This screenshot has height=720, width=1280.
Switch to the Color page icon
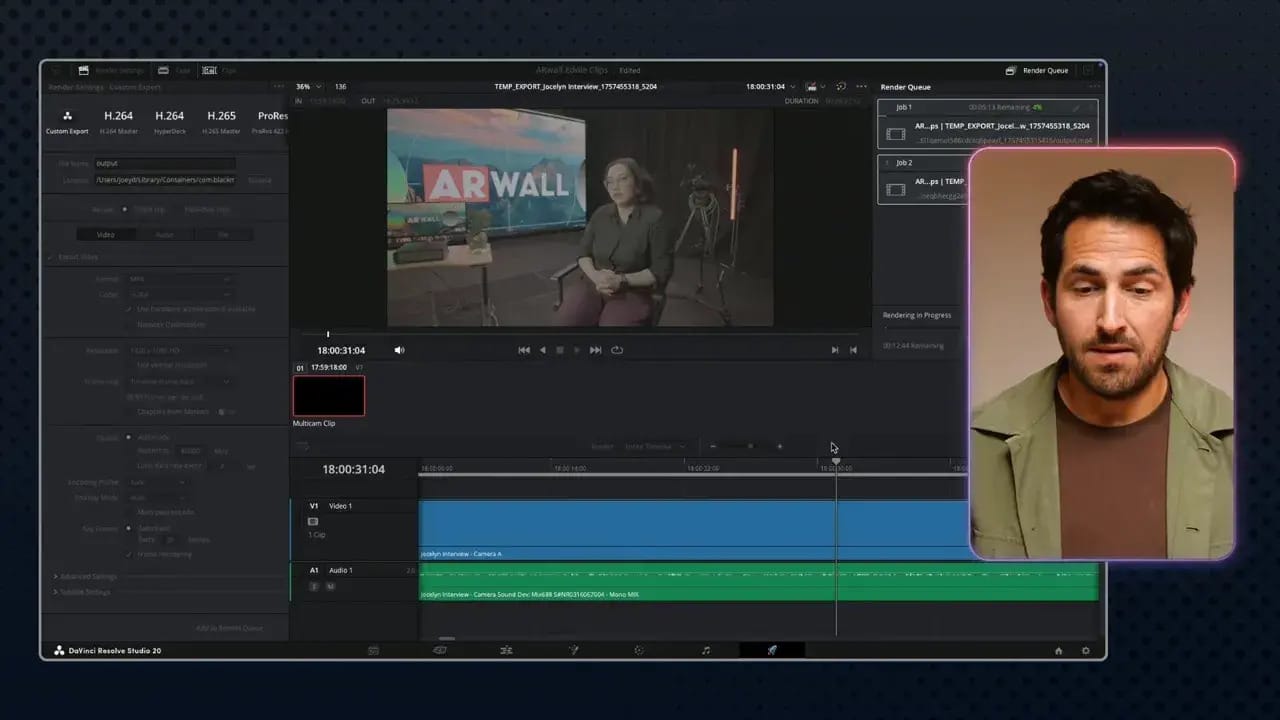tap(639, 650)
